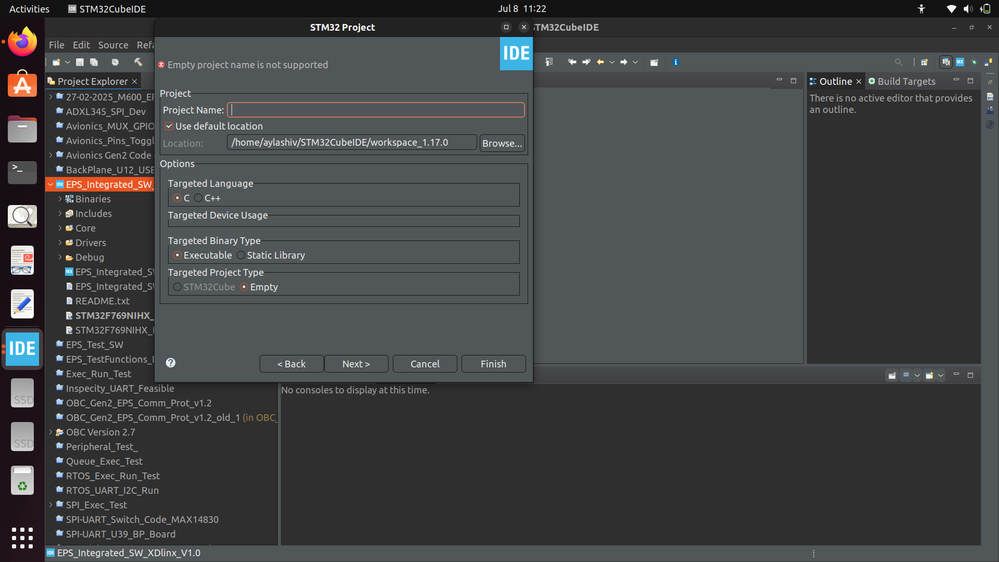The image size is (999, 562).
Task: Click the Open Console icon in Console panel
Action: (930, 375)
